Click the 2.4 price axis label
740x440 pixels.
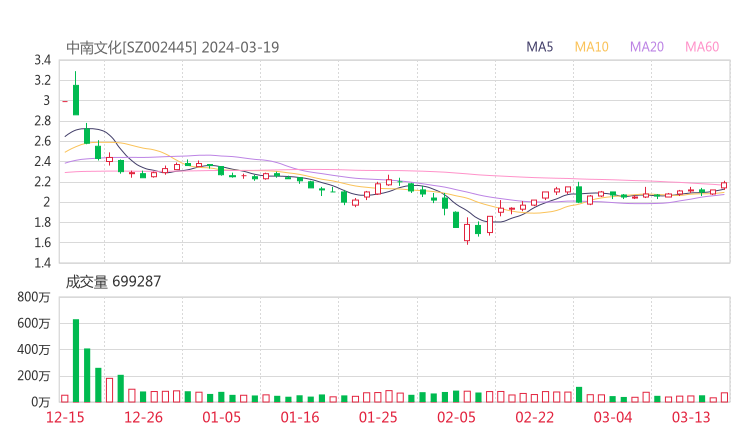click(42, 161)
